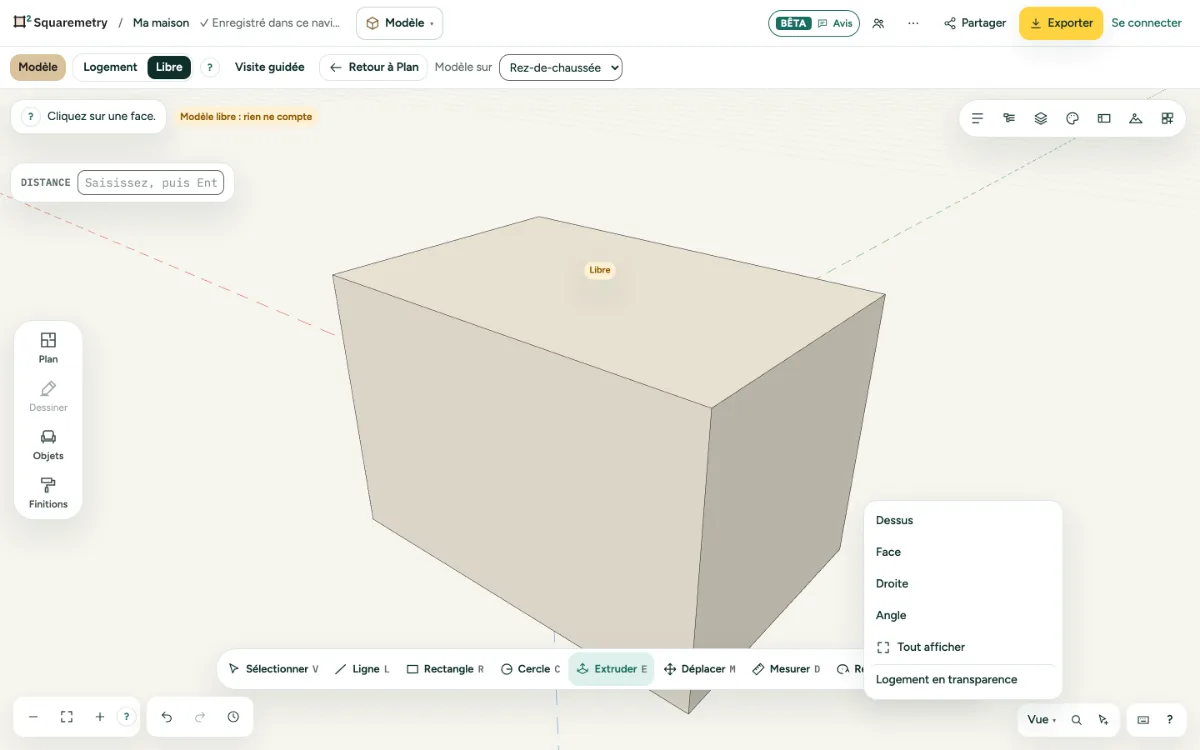Screen dimensions: 1200x750
Task: Click the side panel layout icon
Action: coord(1104,118)
